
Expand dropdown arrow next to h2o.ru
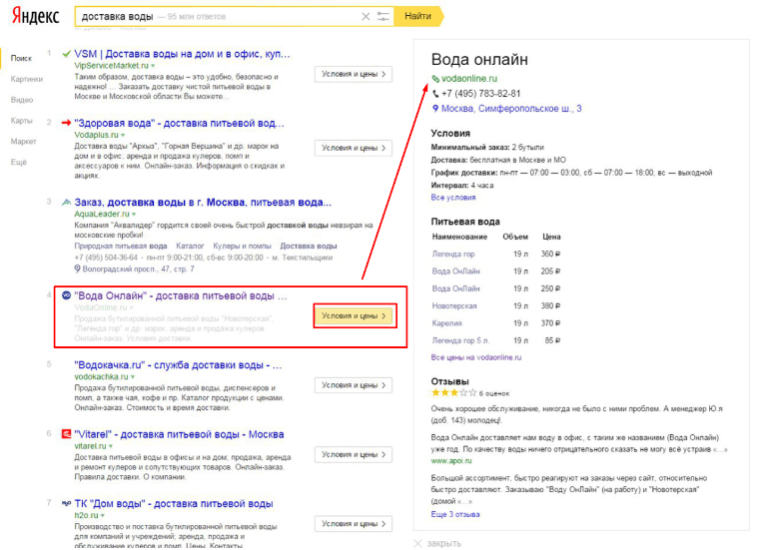click(x=103, y=516)
